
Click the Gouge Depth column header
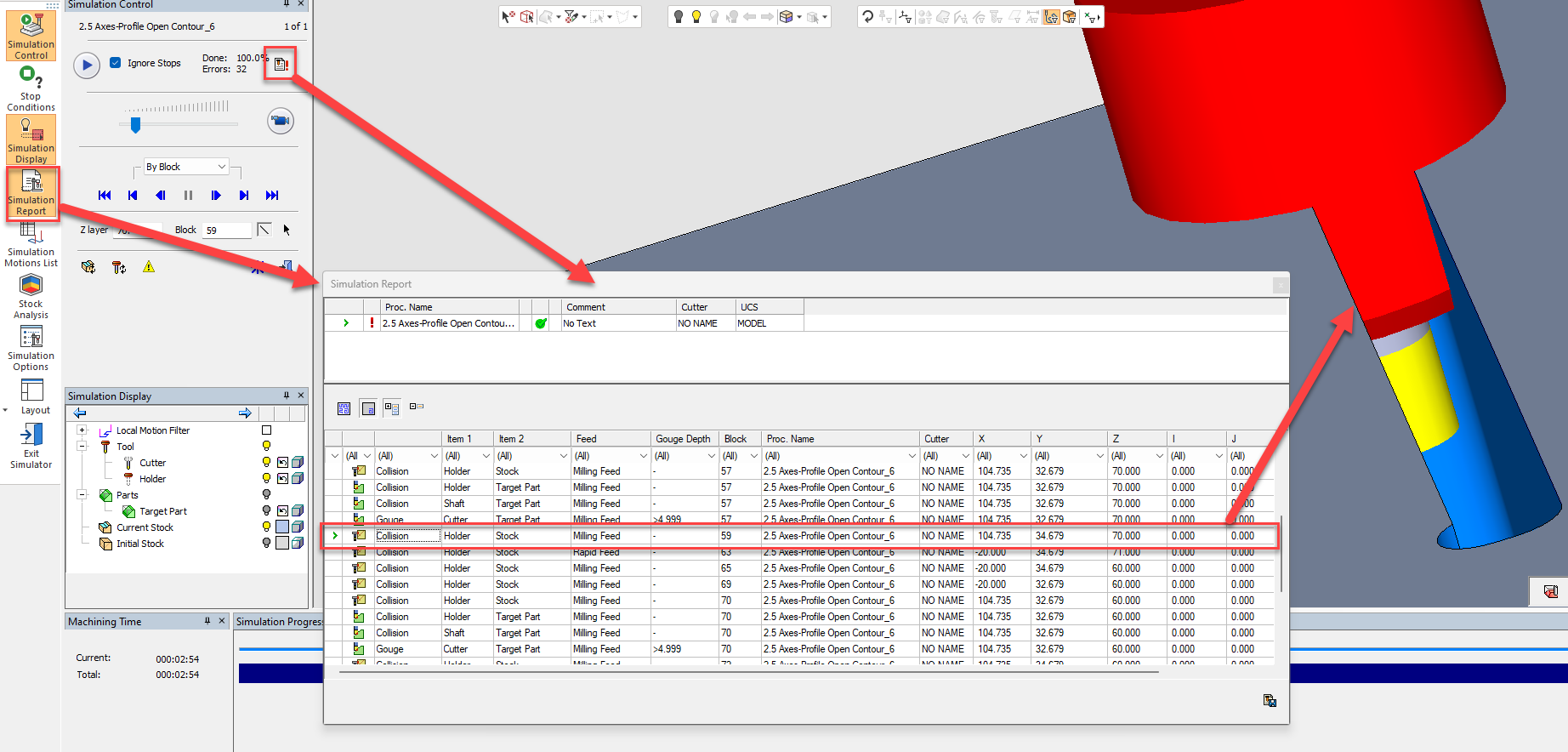pos(683,439)
